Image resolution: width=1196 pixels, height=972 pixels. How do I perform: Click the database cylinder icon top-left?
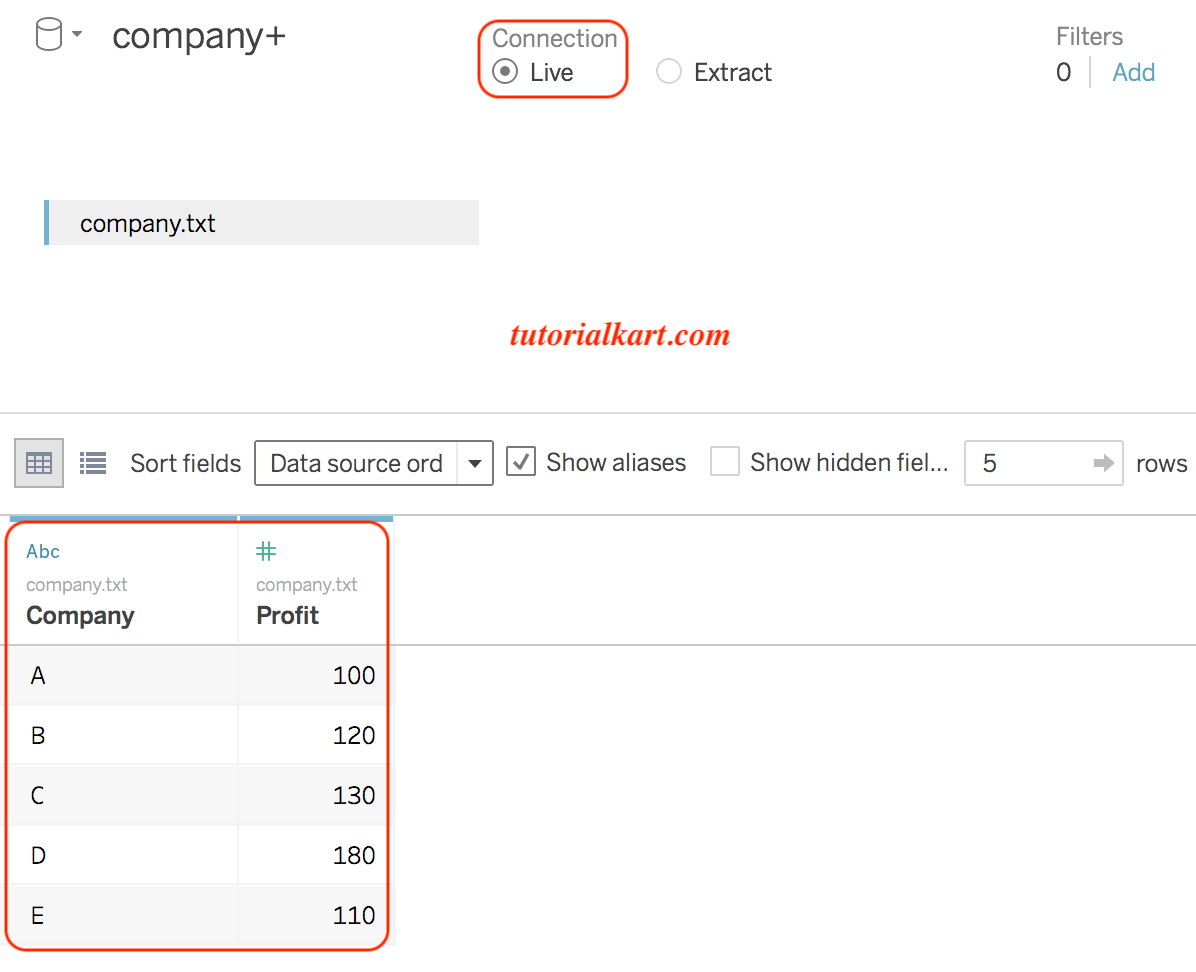pos(47,33)
